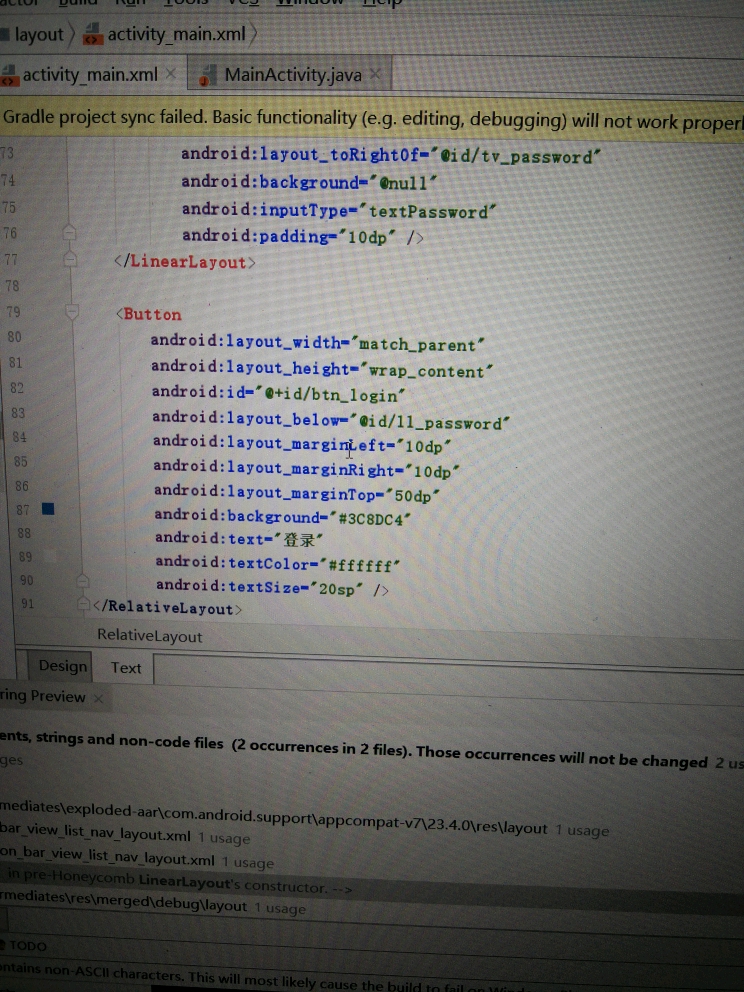The width and height of the screenshot is (744, 992).
Task: Collapse the RelativeLayout fold marker at line 91
Action: click(83, 604)
